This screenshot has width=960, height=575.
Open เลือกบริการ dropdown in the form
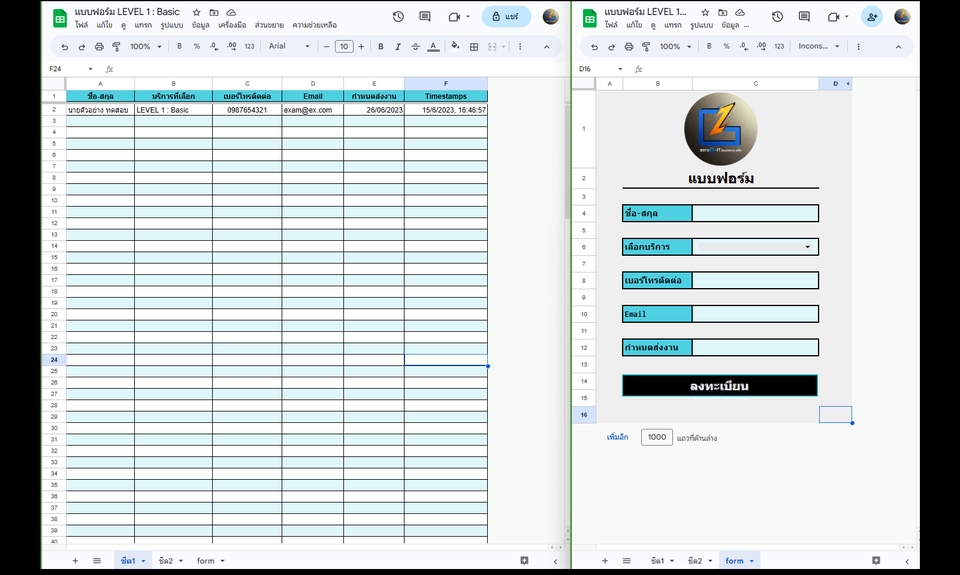tap(808, 247)
